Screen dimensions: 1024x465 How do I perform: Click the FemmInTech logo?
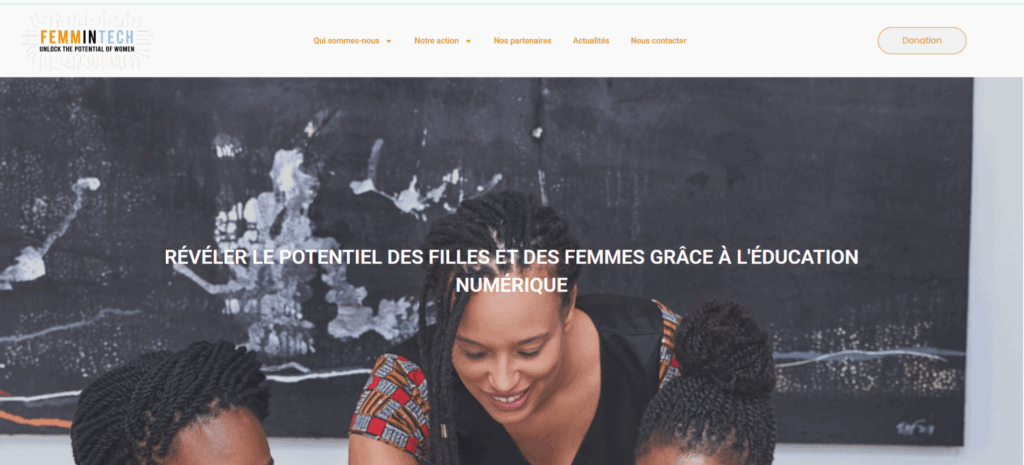[x=87, y=40]
